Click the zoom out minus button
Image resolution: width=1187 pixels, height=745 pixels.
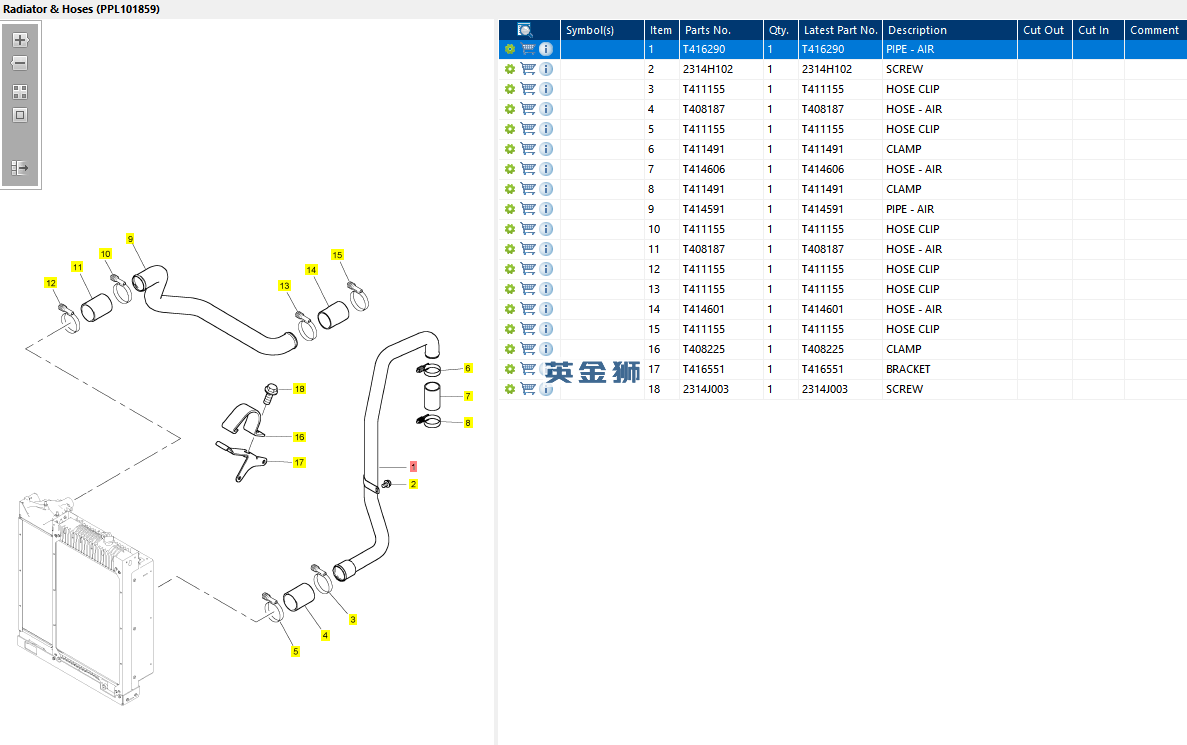coord(20,63)
